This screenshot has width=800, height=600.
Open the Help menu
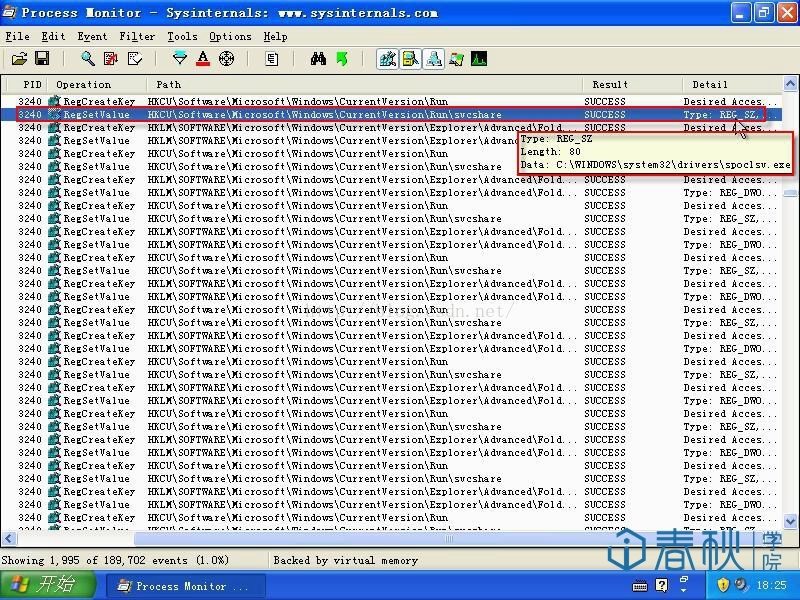tap(276, 36)
